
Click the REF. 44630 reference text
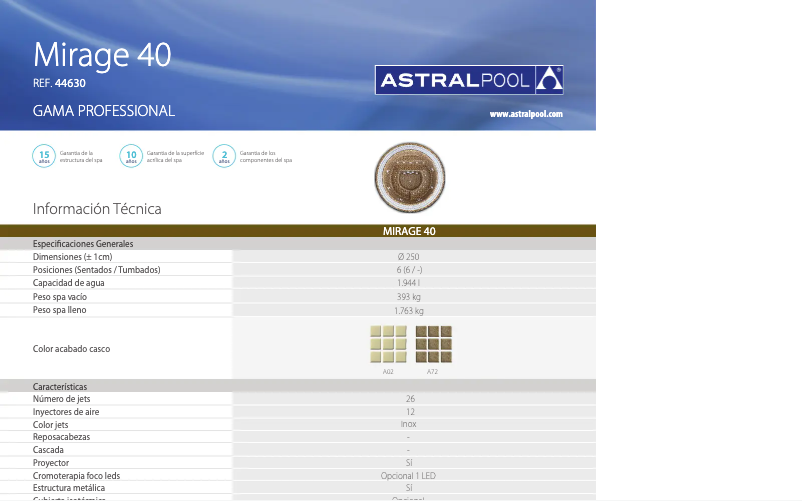coord(59,84)
